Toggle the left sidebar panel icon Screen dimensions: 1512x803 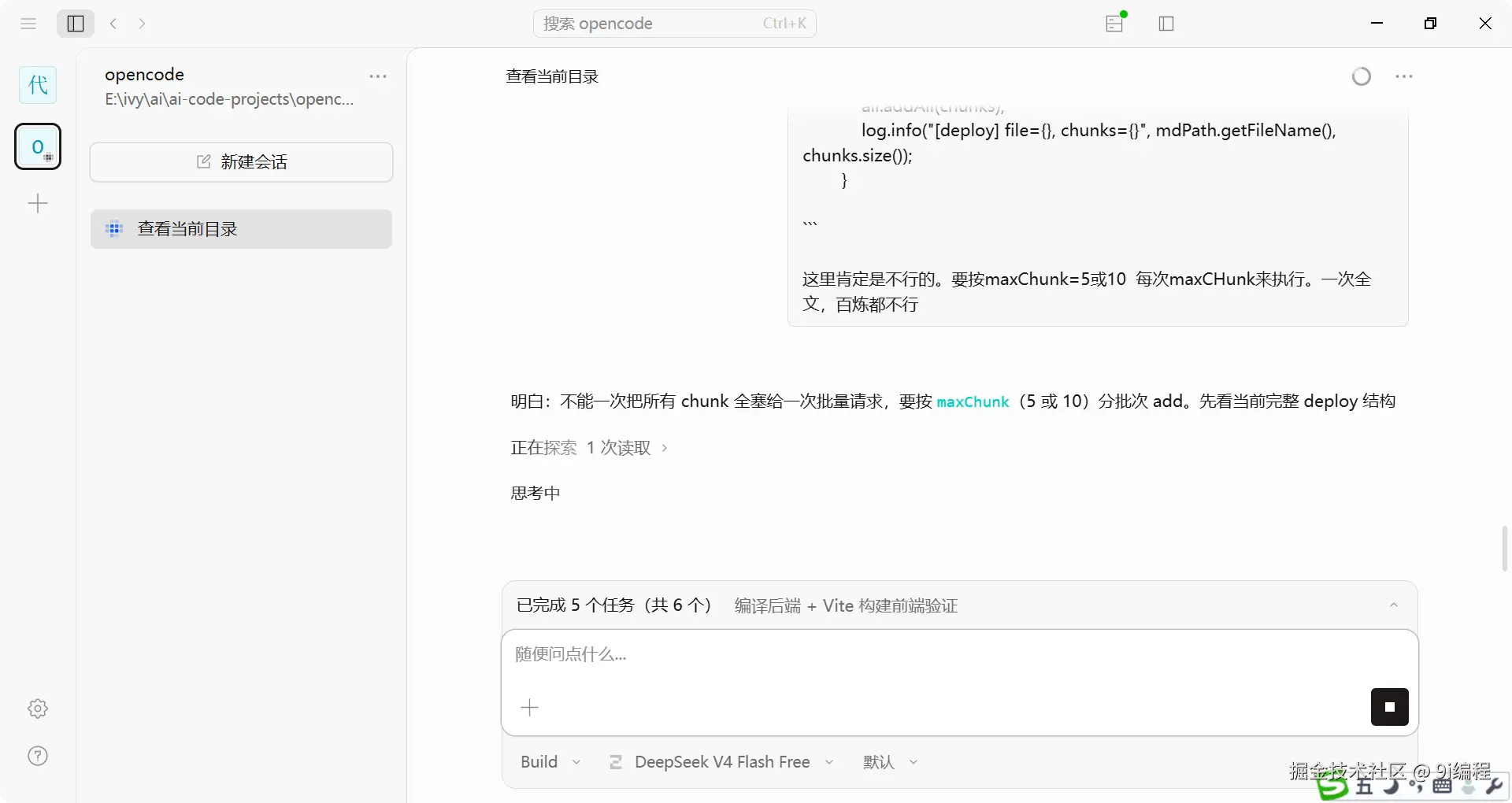click(76, 24)
